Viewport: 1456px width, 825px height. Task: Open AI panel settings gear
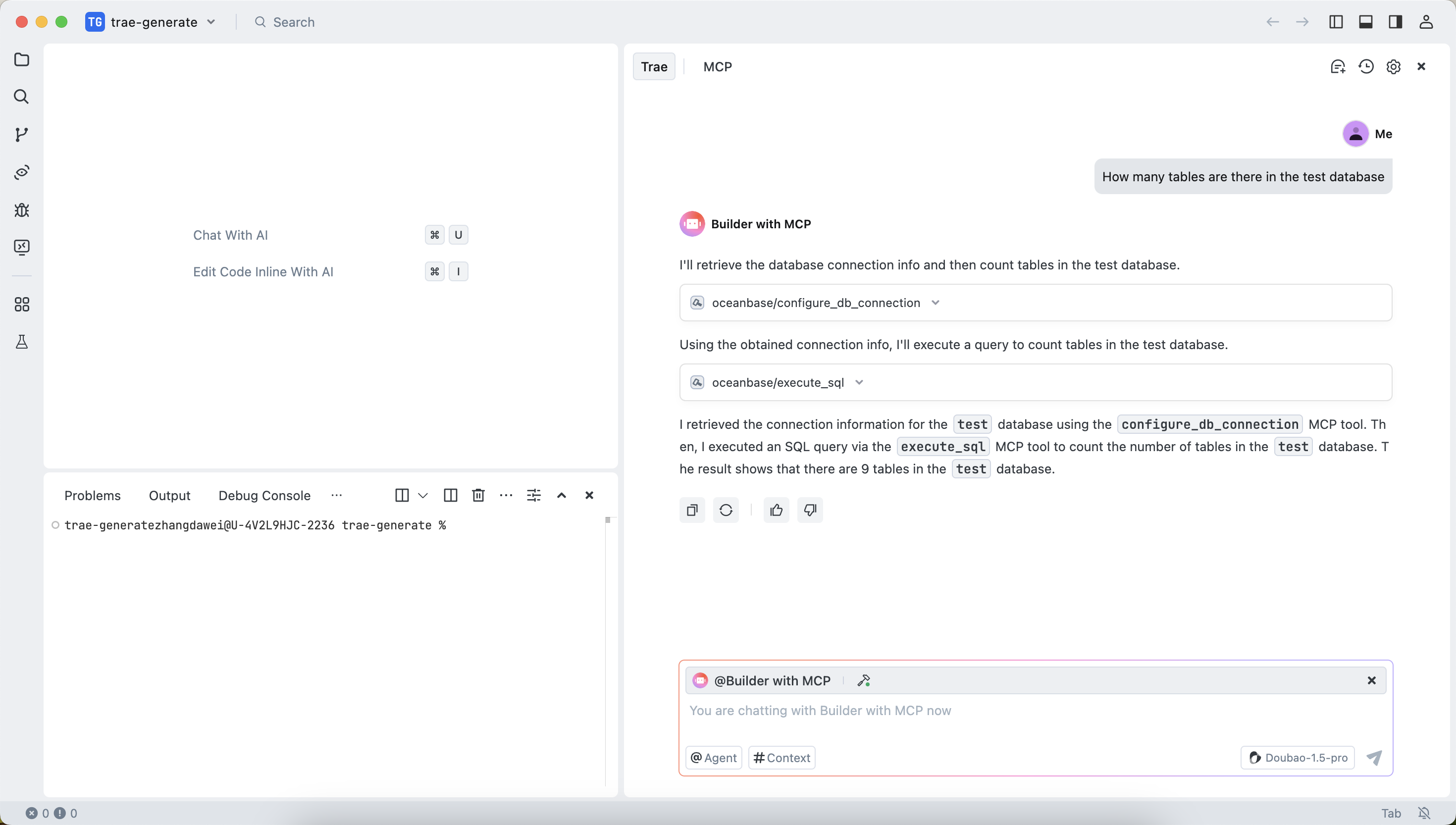pyautogui.click(x=1393, y=67)
